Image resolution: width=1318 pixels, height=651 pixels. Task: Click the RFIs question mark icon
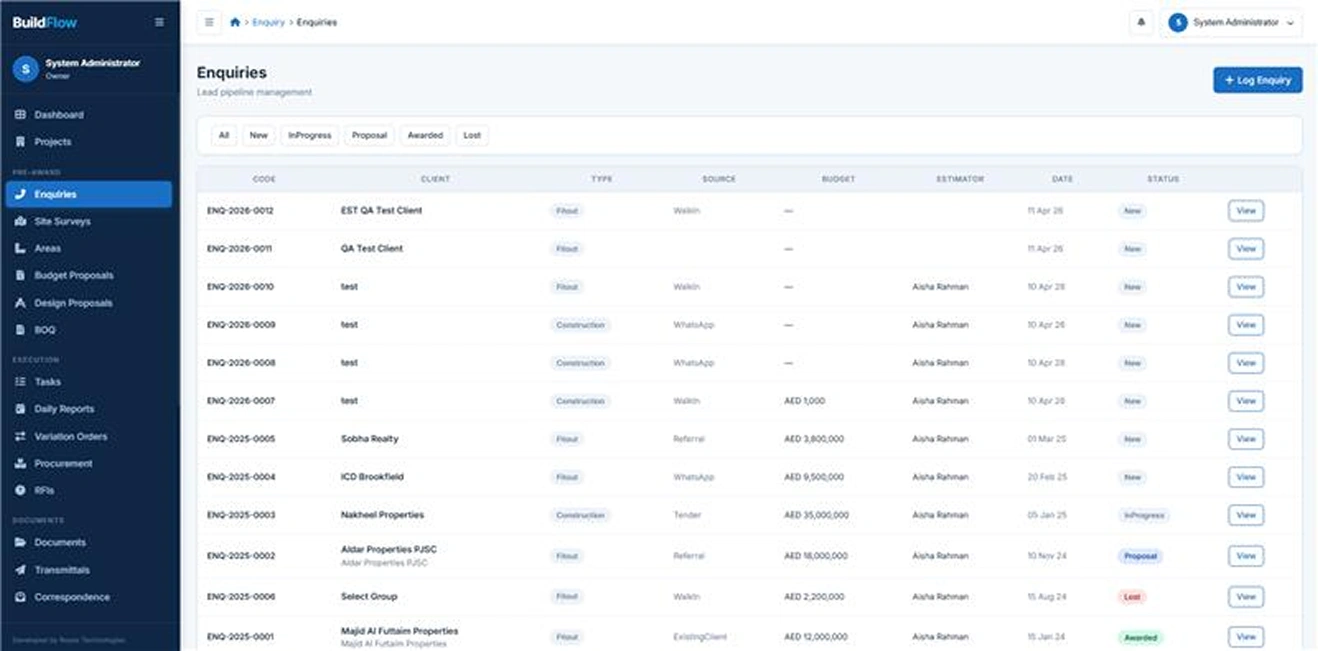(x=21, y=491)
